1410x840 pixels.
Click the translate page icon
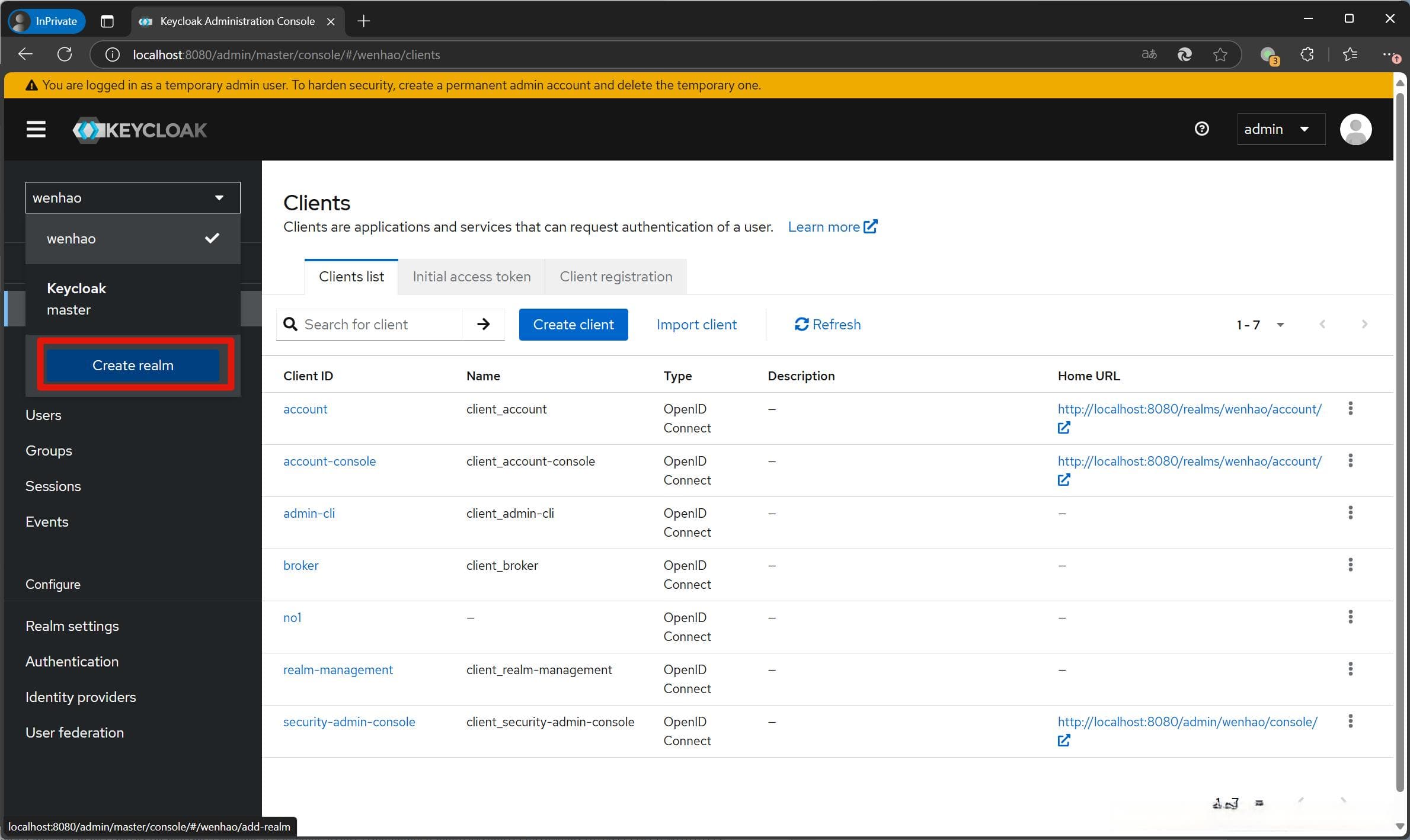point(1149,54)
